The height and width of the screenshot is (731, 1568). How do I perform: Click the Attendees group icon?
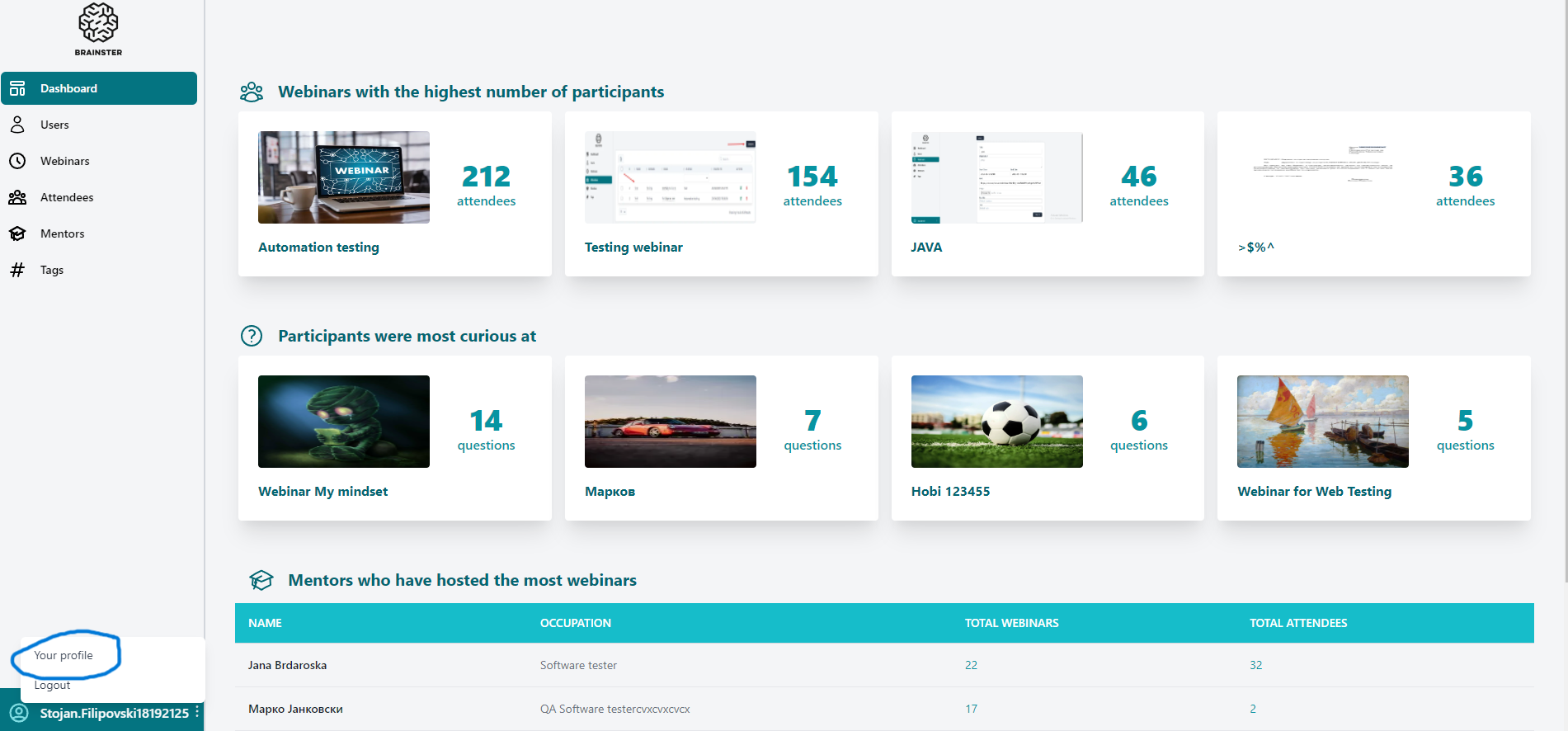coord(17,197)
